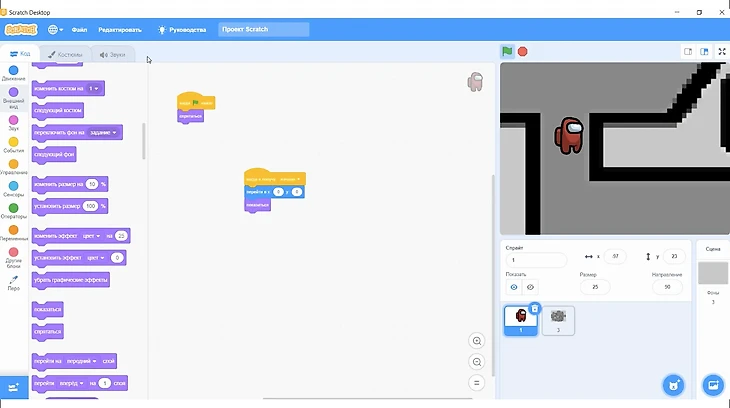Edit the project title field
Image resolution: width=730 pixels, height=408 pixels.
pos(264,29)
